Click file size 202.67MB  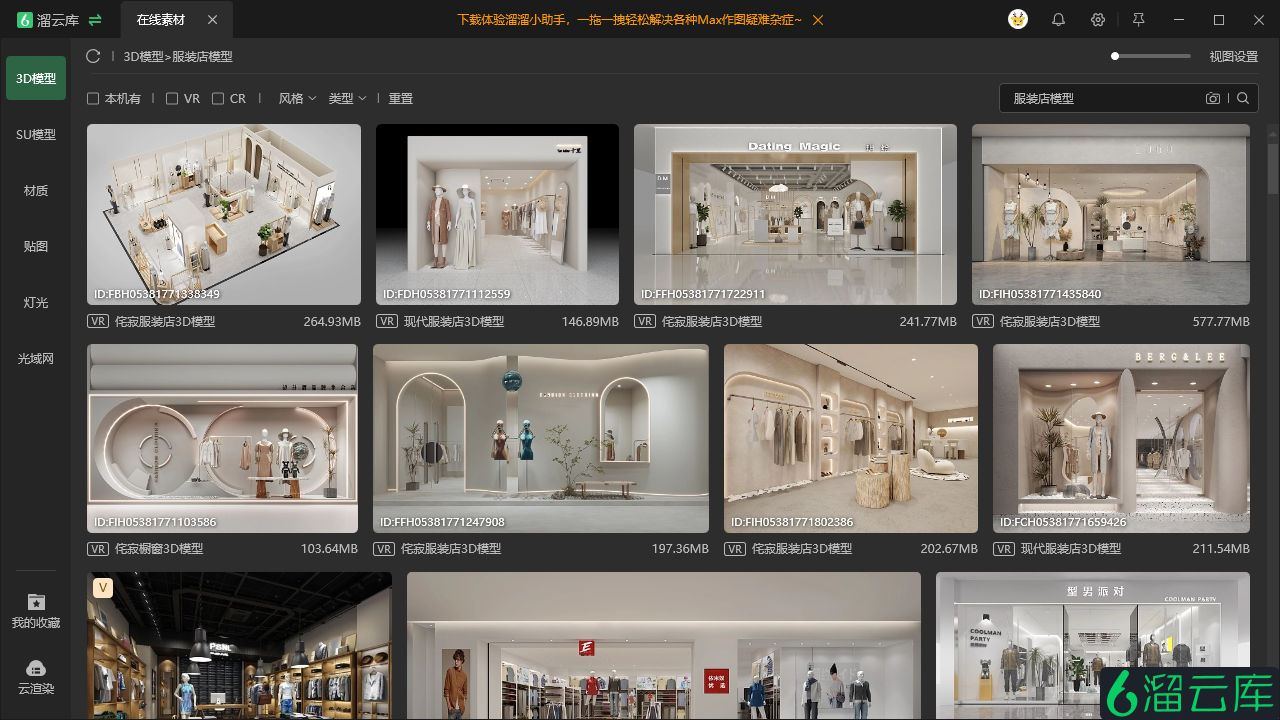[x=949, y=549]
